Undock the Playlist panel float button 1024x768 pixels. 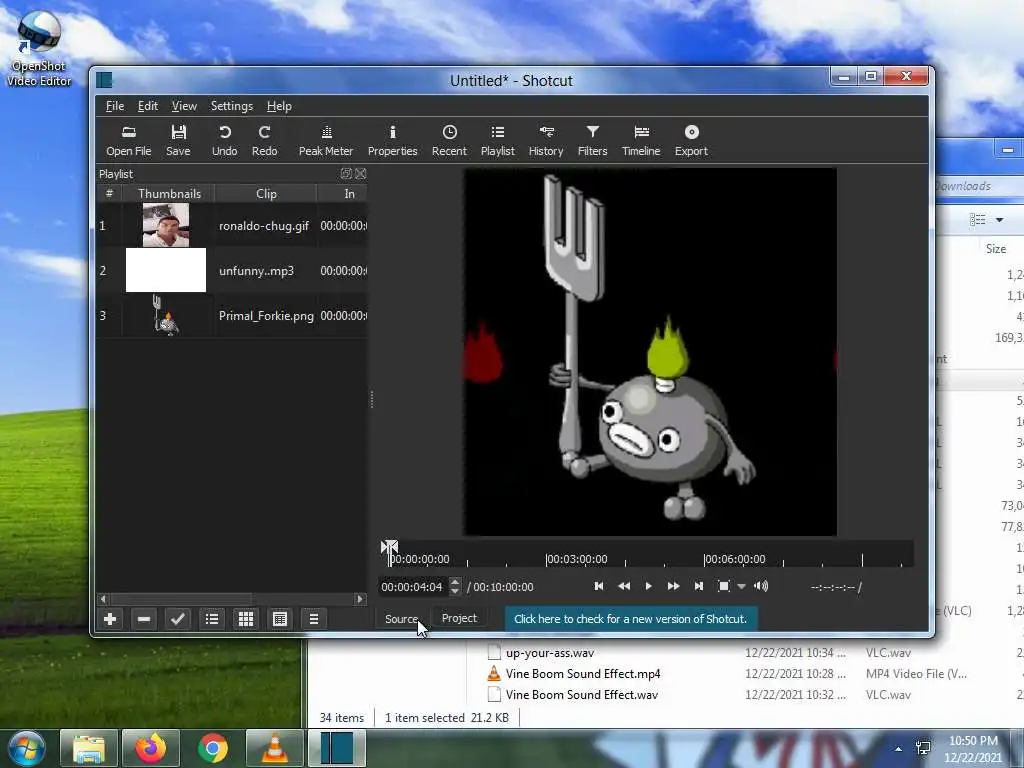(x=346, y=174)
